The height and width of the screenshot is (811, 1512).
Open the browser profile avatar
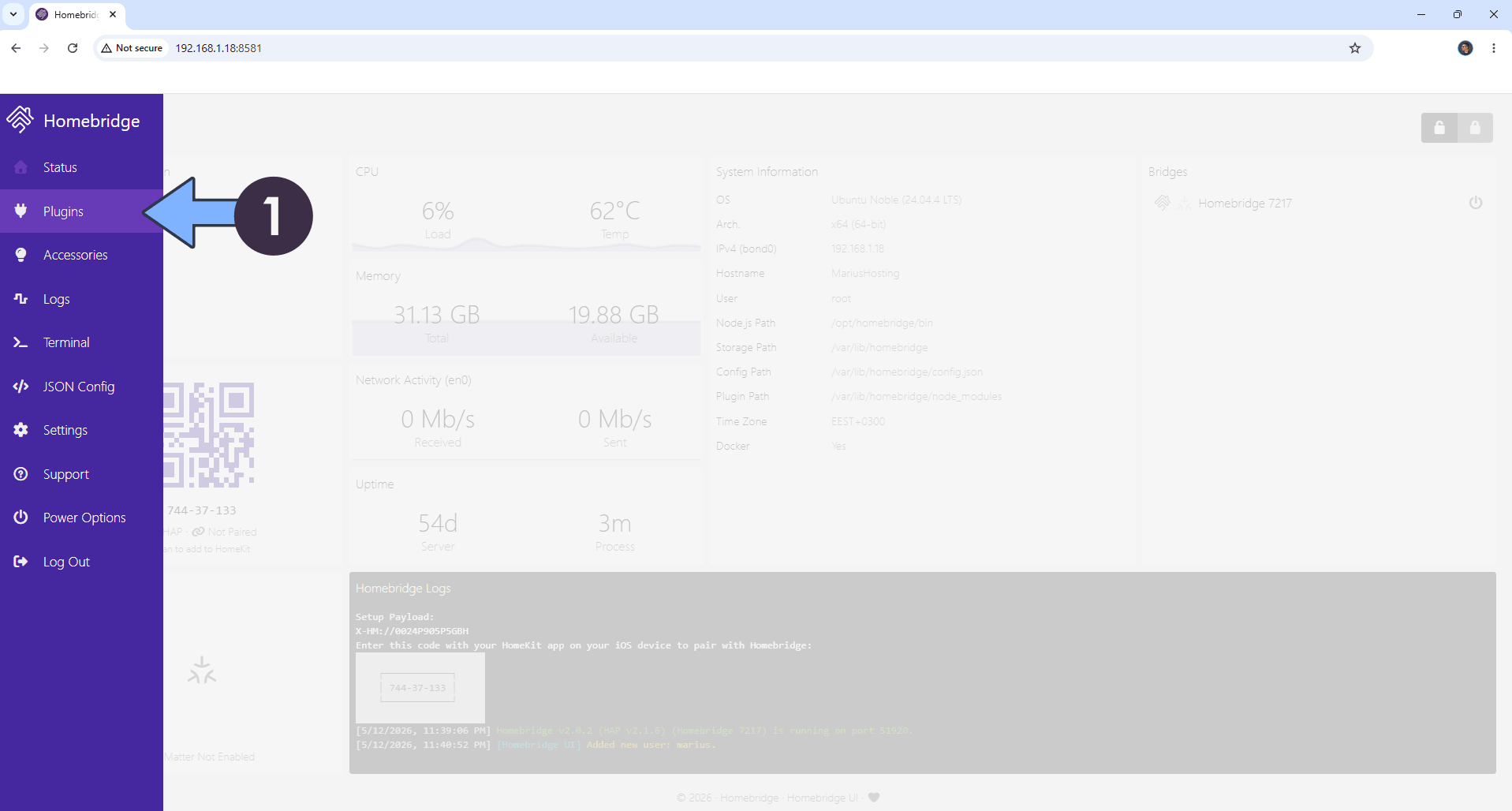(x=1465, y=48)
